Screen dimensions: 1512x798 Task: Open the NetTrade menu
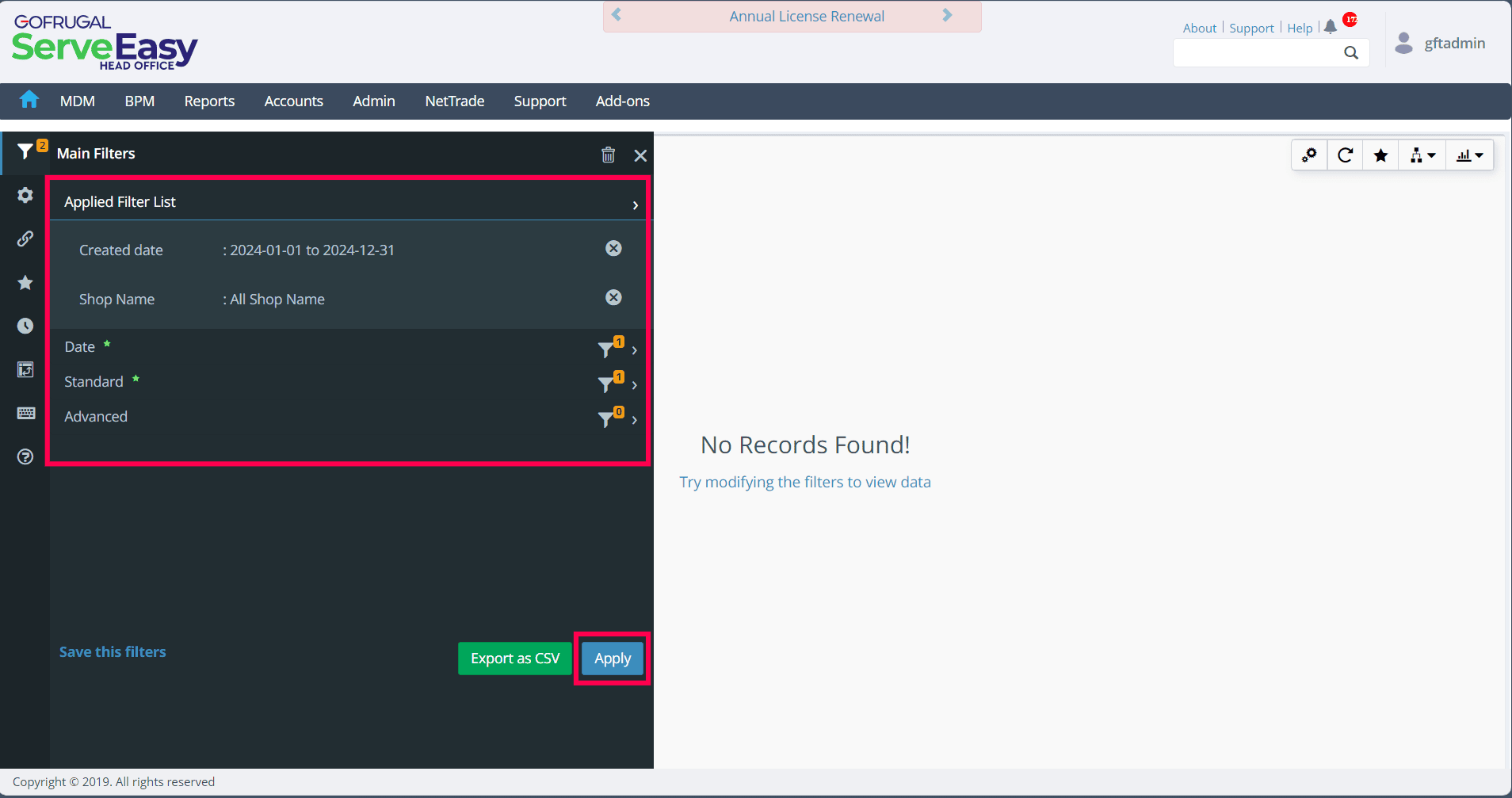[x=455, y=101]
